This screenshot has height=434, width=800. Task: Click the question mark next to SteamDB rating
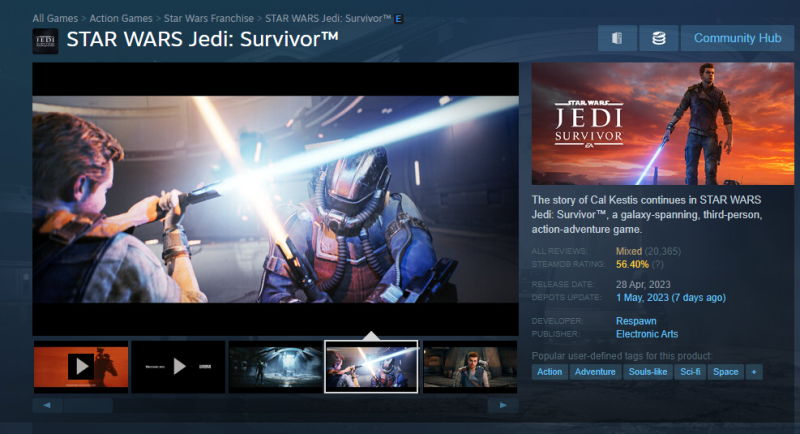658,264
